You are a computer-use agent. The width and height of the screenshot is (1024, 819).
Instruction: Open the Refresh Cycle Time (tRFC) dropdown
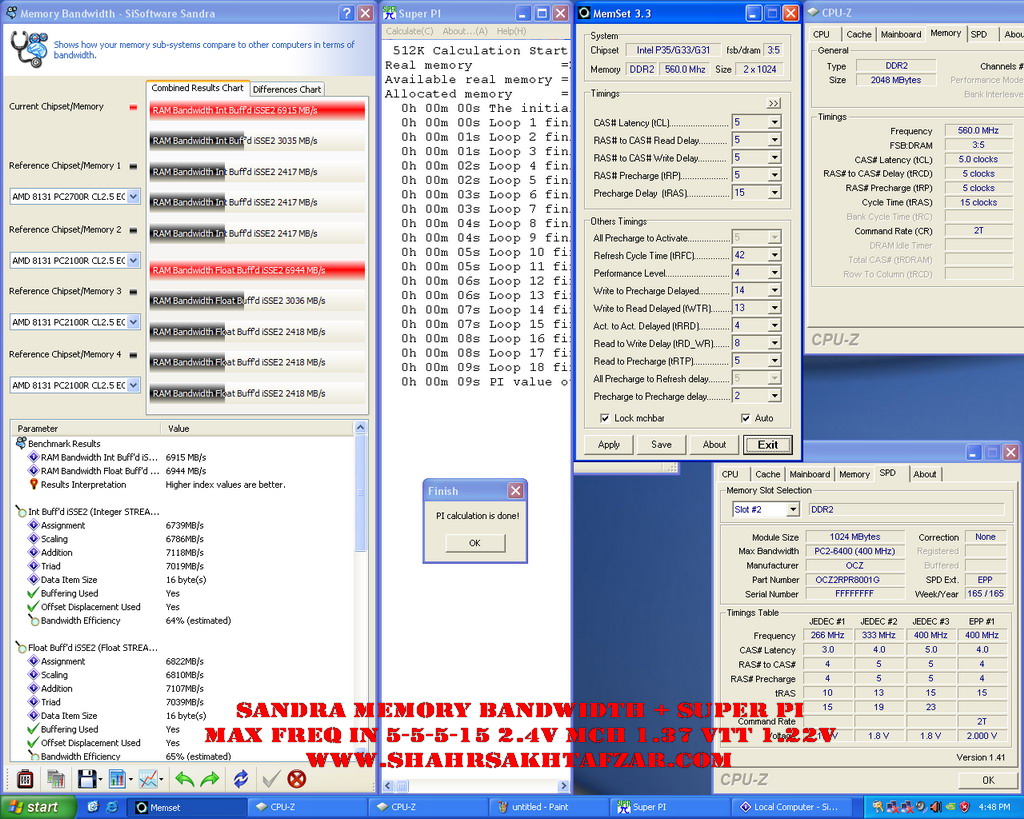(774, 255)
